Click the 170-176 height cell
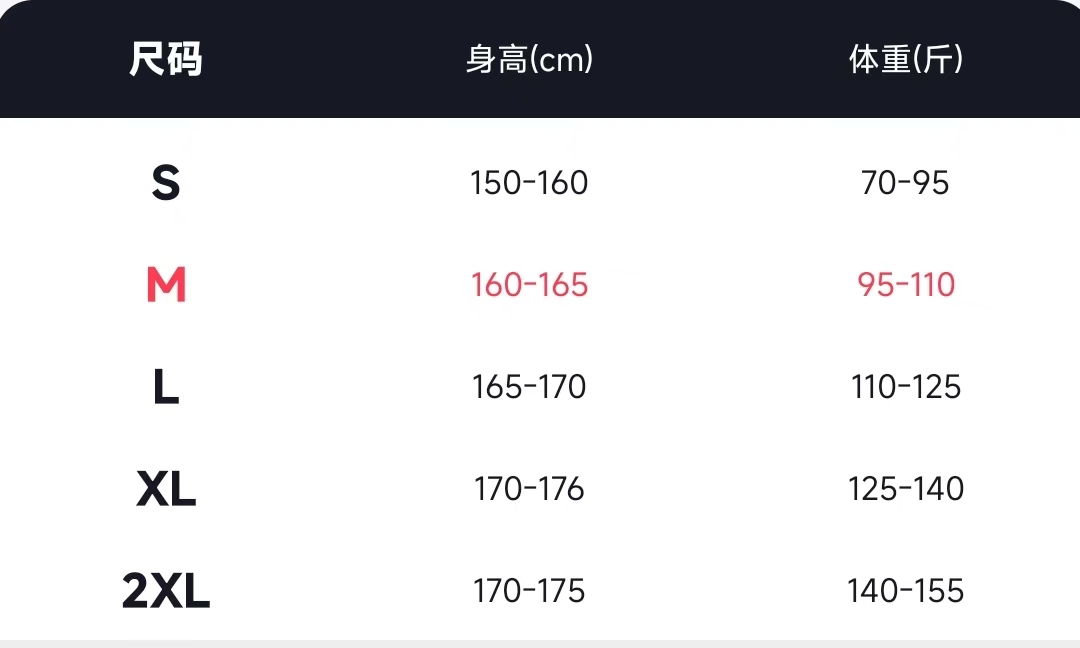The width and height of the screenshot is (1080, 648). tap(530, 490)
